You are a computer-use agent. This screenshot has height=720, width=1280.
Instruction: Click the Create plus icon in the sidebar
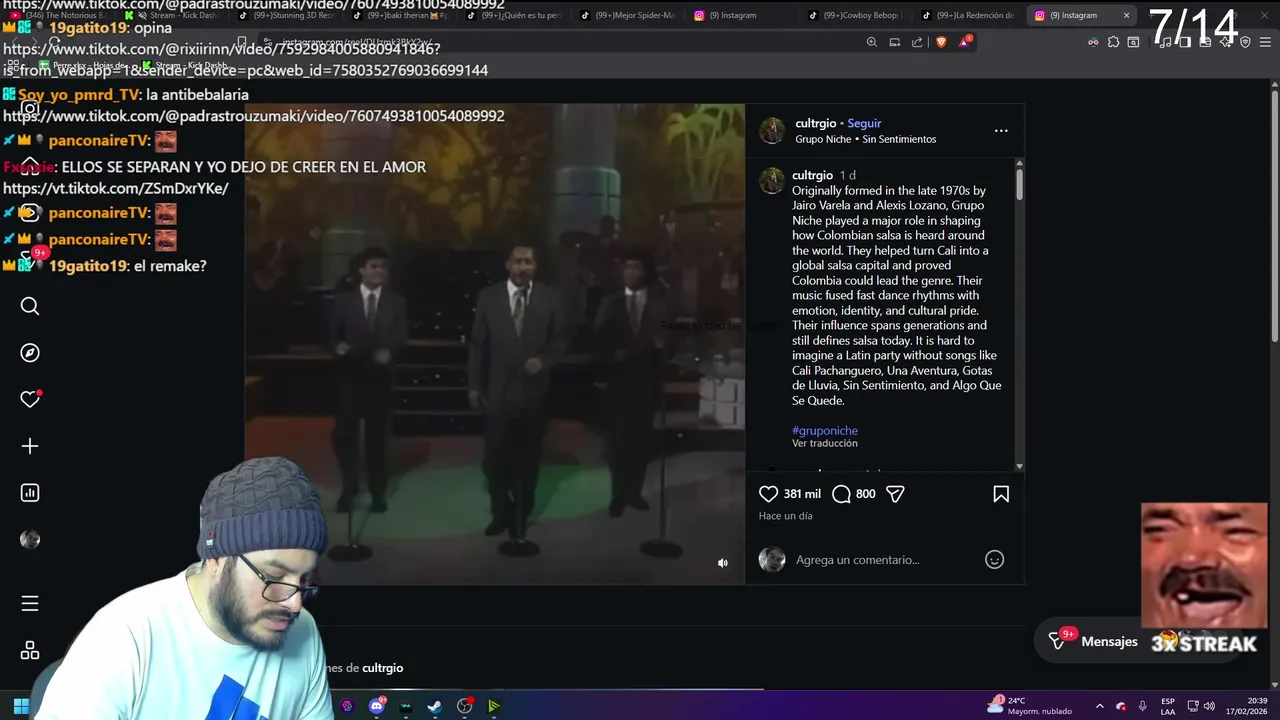30,446
